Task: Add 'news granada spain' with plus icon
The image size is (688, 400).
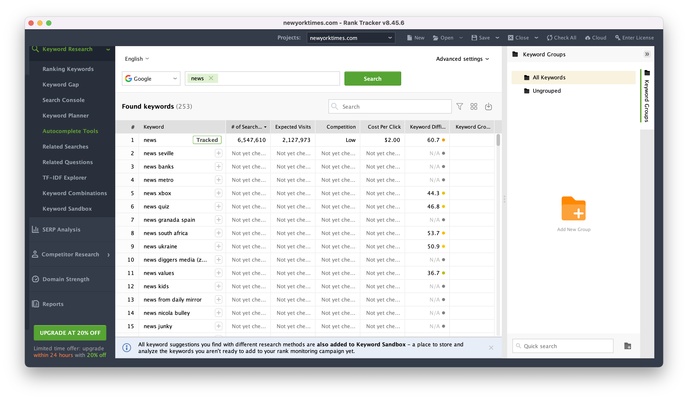Action: click(218, 220)
